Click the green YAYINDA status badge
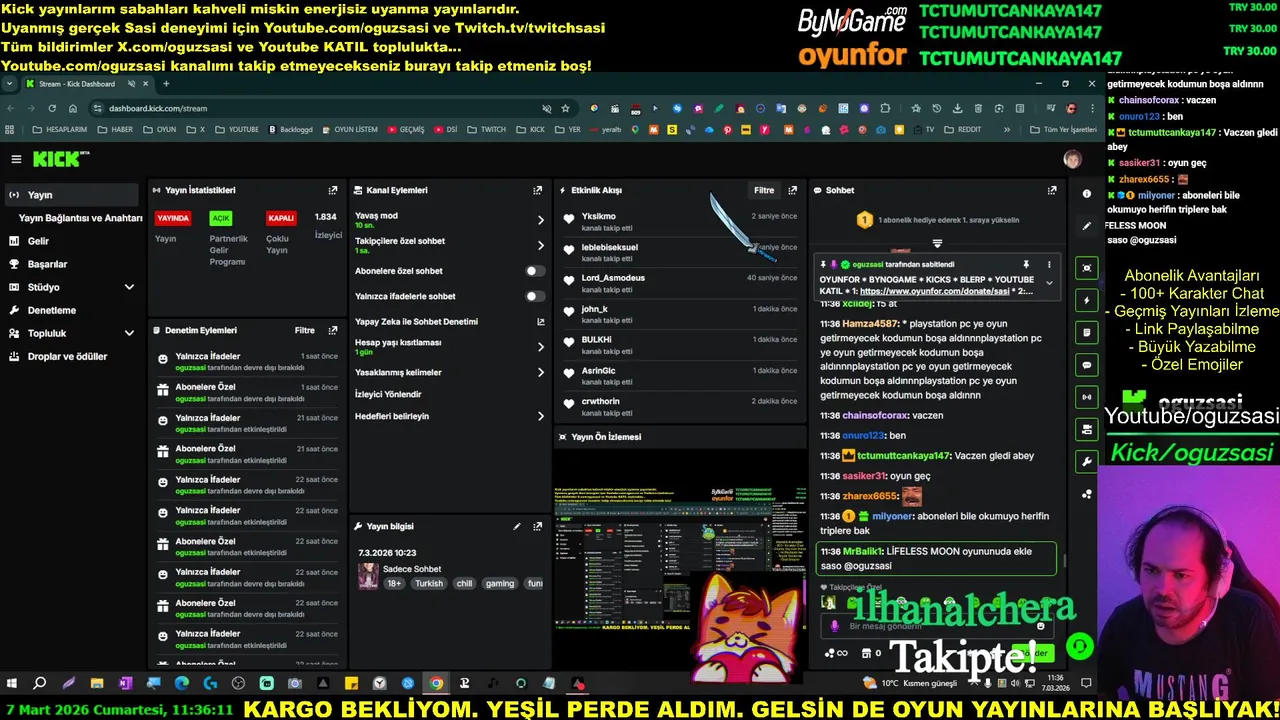 (x=173, y=218)
